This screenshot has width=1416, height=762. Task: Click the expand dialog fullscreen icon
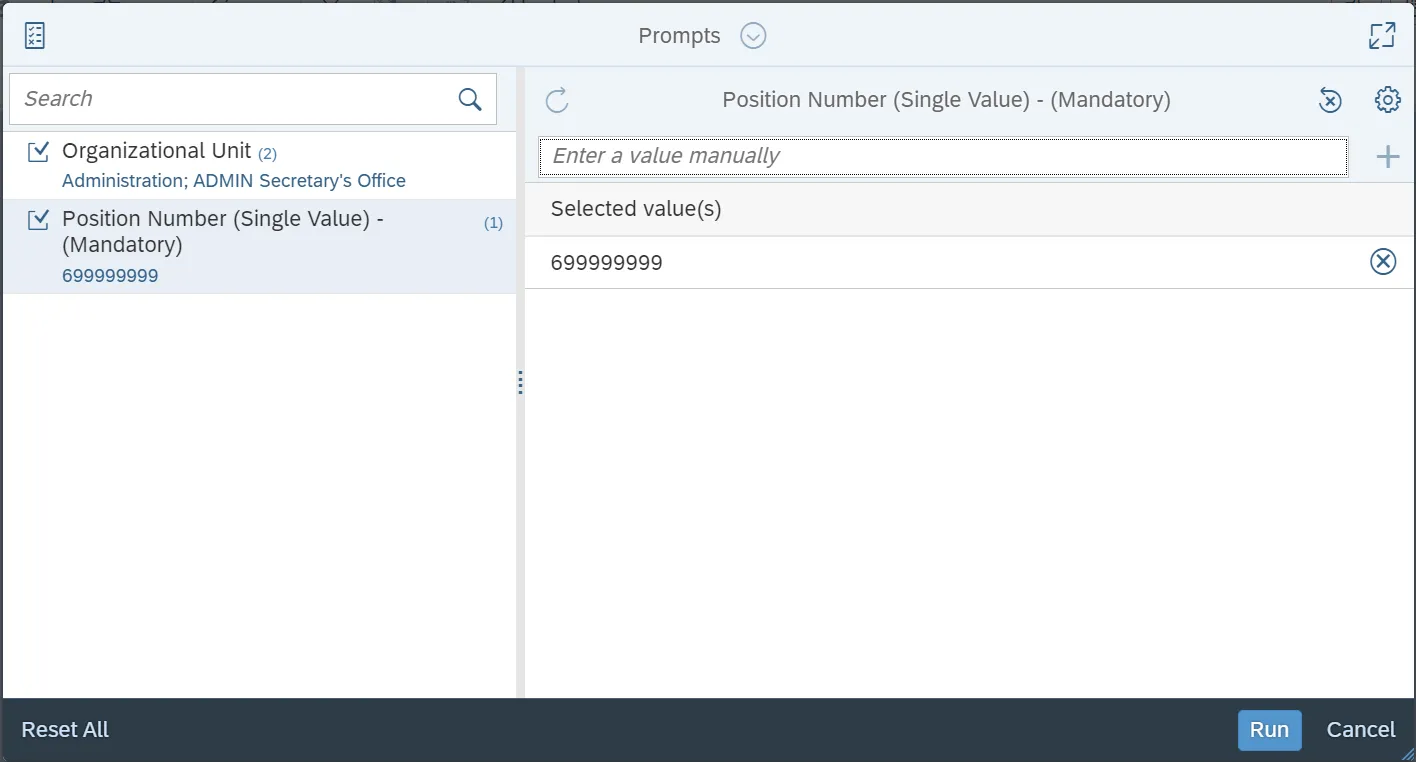click(x=1381, y=36)
